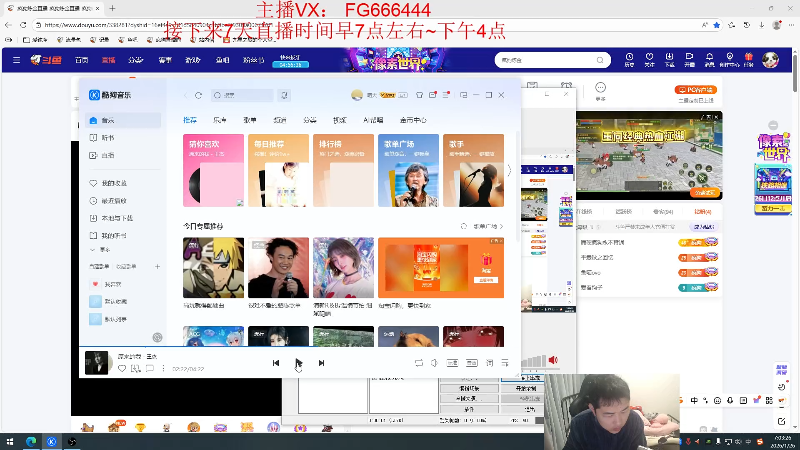Image resolution: width=800 pixels, height=450 pixels.
Task: Like the currently playing song
Action: coord(121,368)
